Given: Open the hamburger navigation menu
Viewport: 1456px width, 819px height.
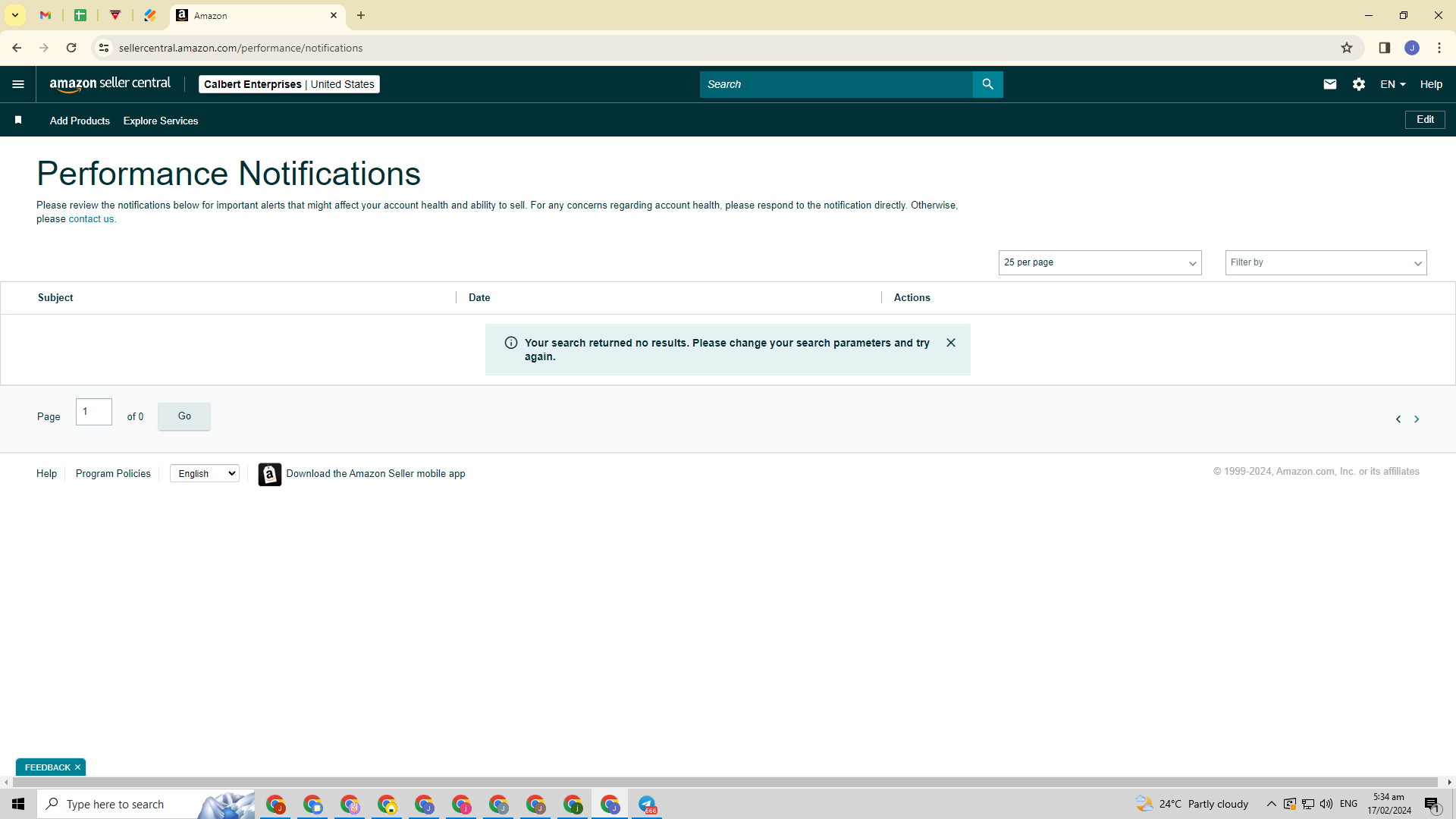Looking at the screenshot, I should click(x=18, y=84).
